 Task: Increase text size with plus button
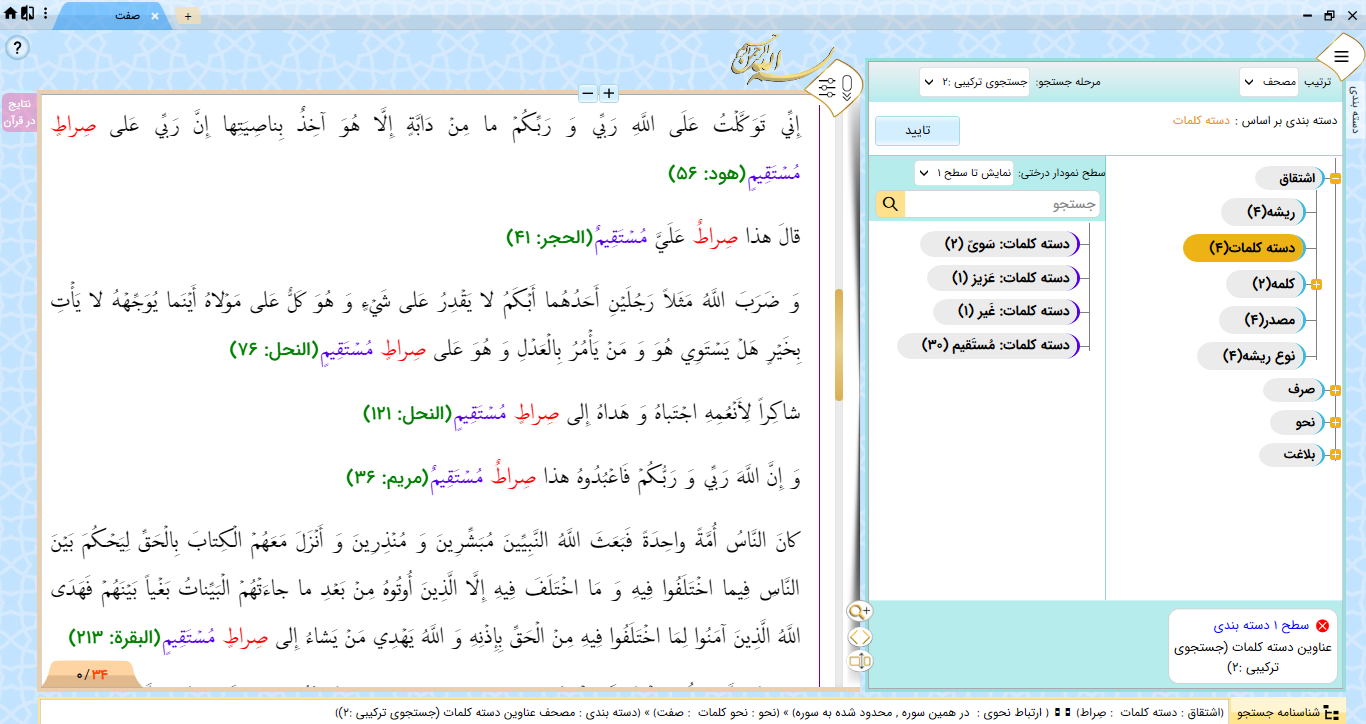(609, 93)
